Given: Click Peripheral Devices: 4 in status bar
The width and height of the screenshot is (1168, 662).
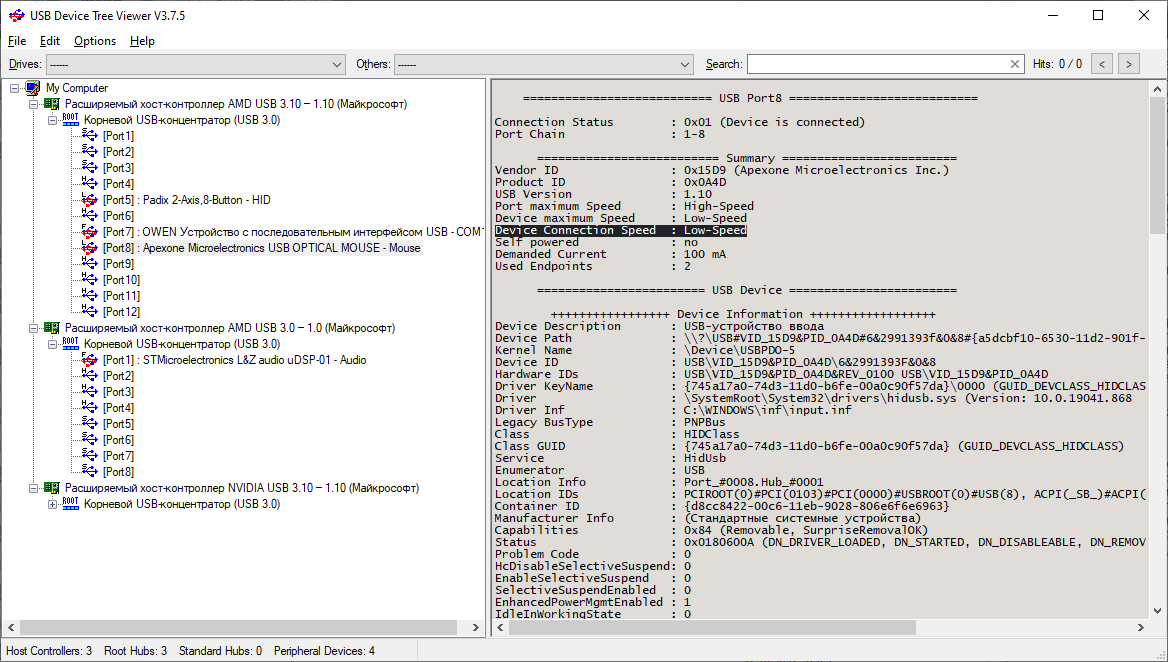Looking at the screenshot, I should pos(325,651).
